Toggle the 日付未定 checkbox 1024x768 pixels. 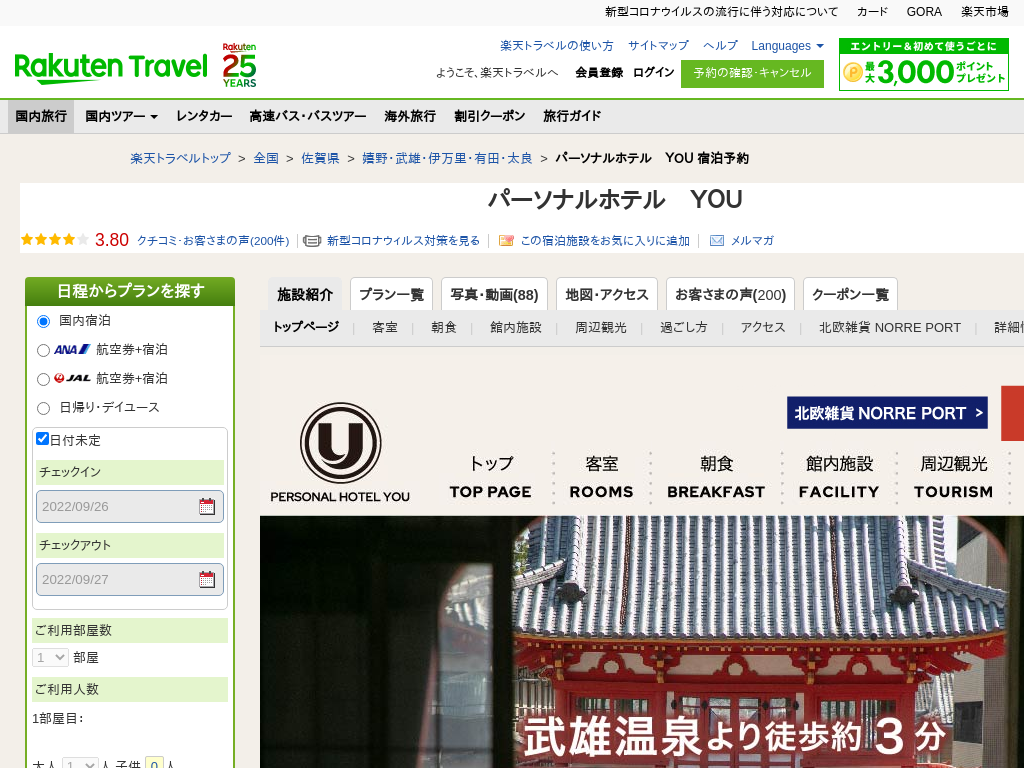[x=42, y=438]
